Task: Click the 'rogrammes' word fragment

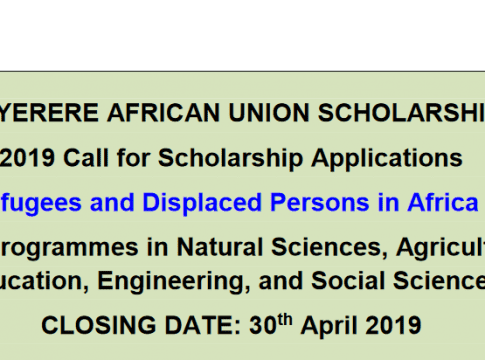Action: (69, 248)
